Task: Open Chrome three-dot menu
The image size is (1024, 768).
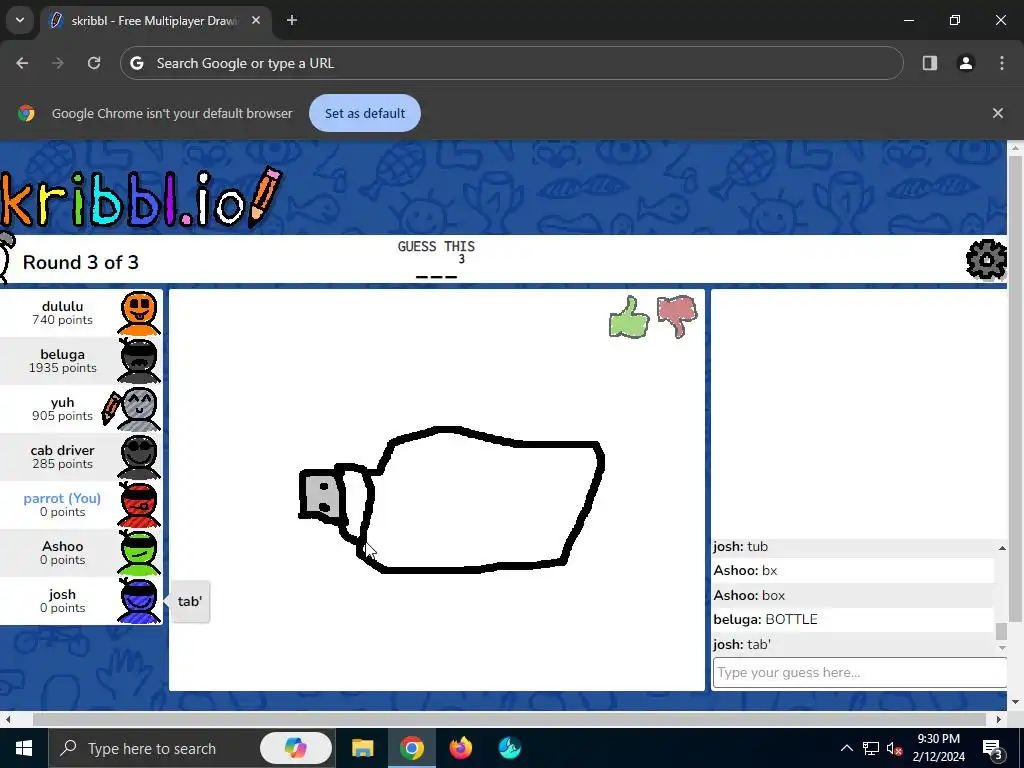Action: tap(1002, 63)
